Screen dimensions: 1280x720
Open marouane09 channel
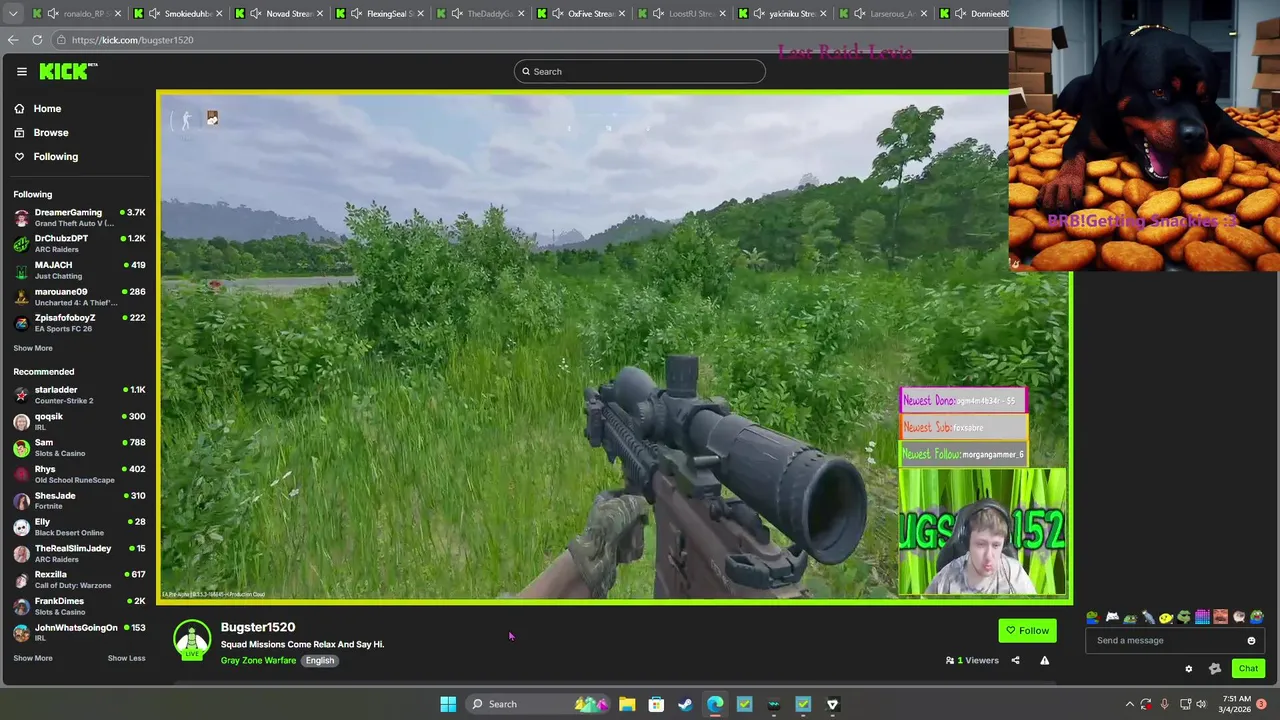(x=80, y=296)
